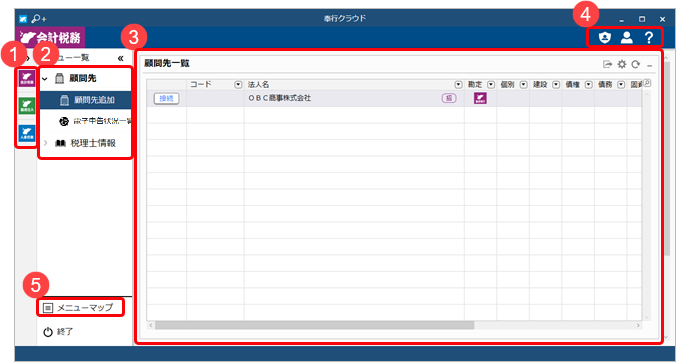
Task: Click the magnifier plus icon in title bar
Action: coord(39,19)
